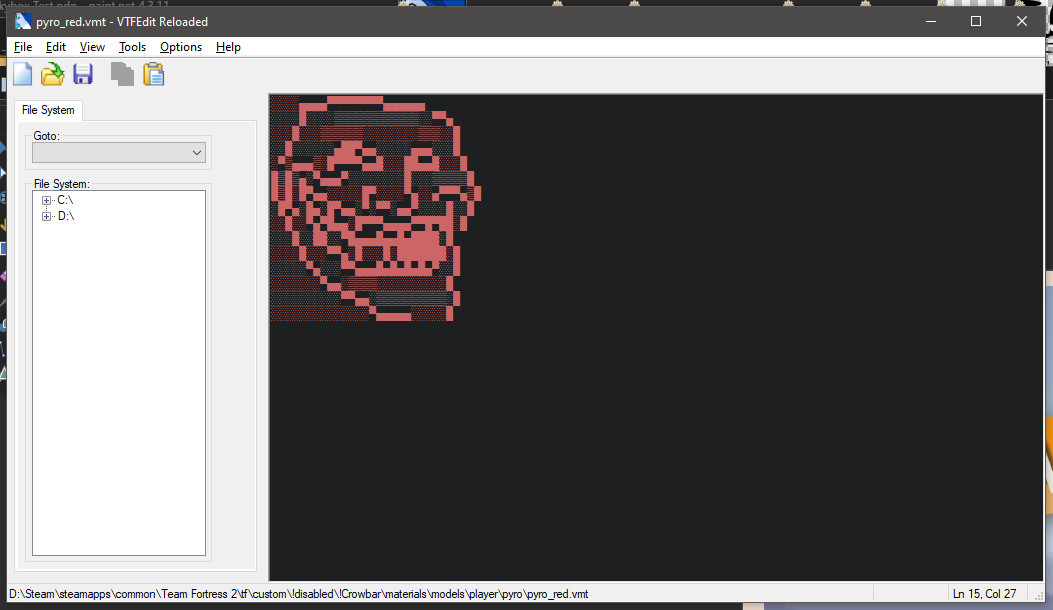Open a file using the folder toolbar icon
The height and width of the screenshot is (610, 1053).
coord(52,73)
